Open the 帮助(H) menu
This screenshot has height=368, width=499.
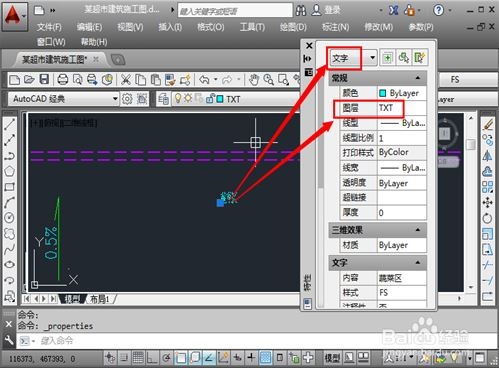(94, 42)
